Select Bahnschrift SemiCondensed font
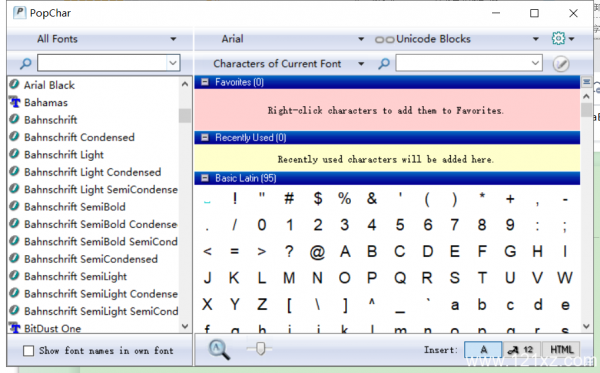600x373 pixels. pyautogui.click(x=91, y=259)
